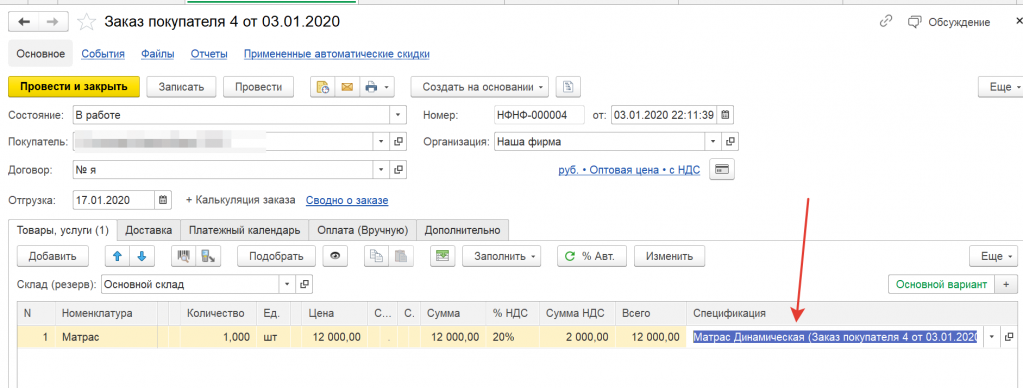Open calendar picker for Отгрузка date
The width and height of the screenshot is (1023, 388).
(163, 200)
